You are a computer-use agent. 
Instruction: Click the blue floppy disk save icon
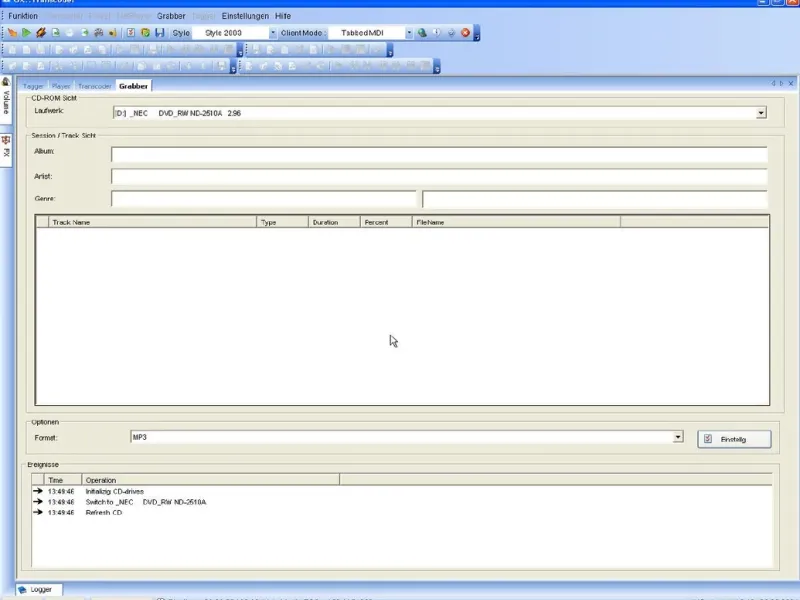[160, 33]
